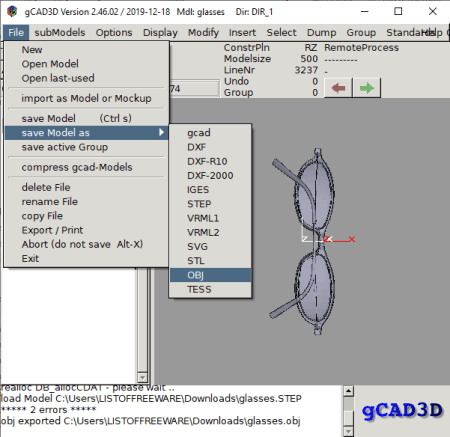The width and height of the screenshot is (450, 437).
Task: Click the RemoteProcess label
Action: (361, 48)
